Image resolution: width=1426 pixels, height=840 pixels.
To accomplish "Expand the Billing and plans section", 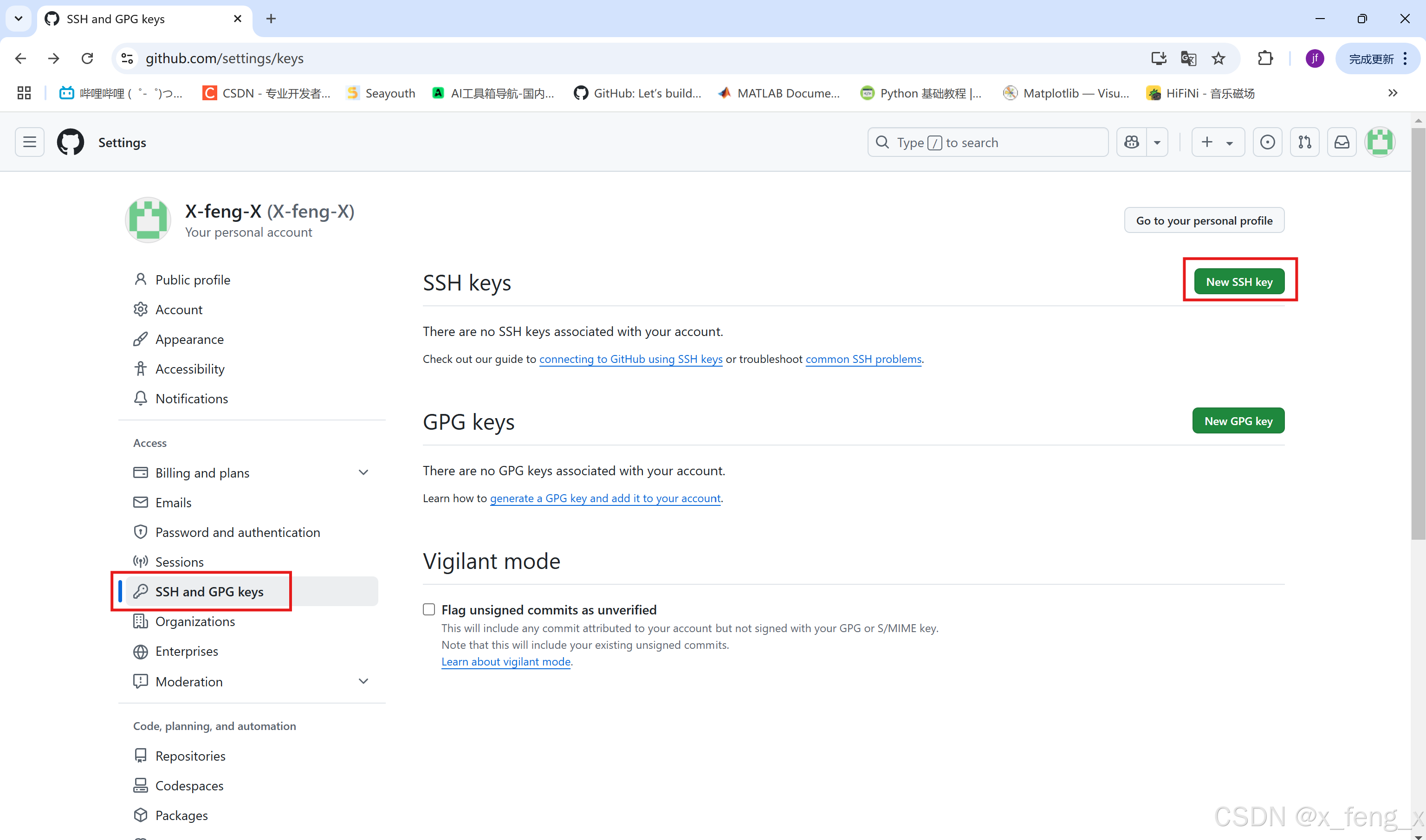I will pos(363,472).
